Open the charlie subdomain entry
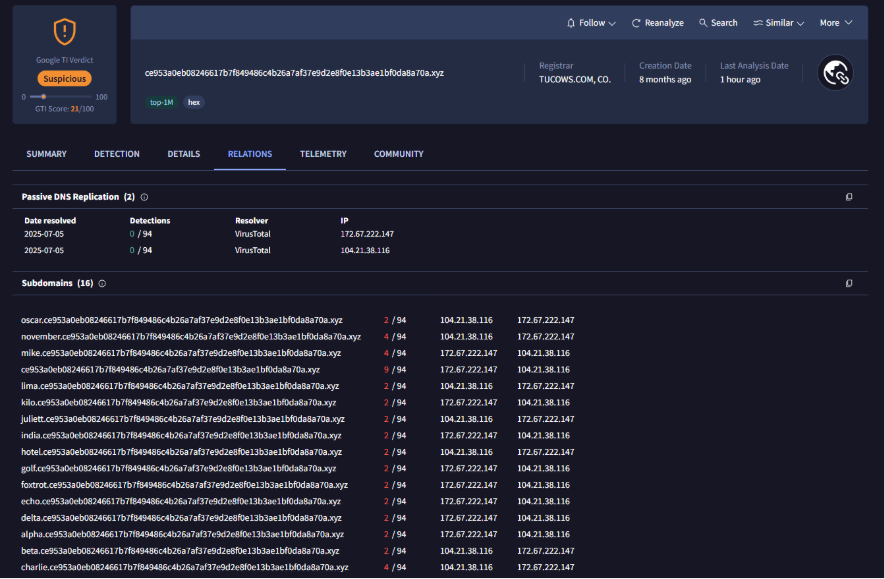Image resolution: width=885 pixels, height=579 pixels. click(x=185, y=567)
